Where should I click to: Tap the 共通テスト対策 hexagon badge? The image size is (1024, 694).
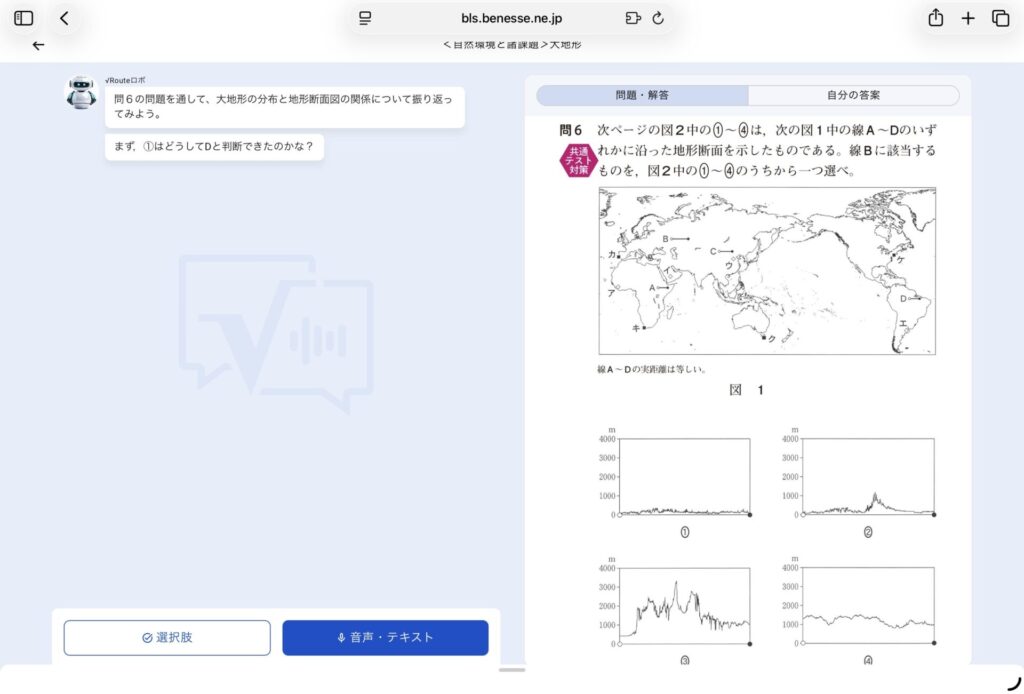[x=579, y=161]
